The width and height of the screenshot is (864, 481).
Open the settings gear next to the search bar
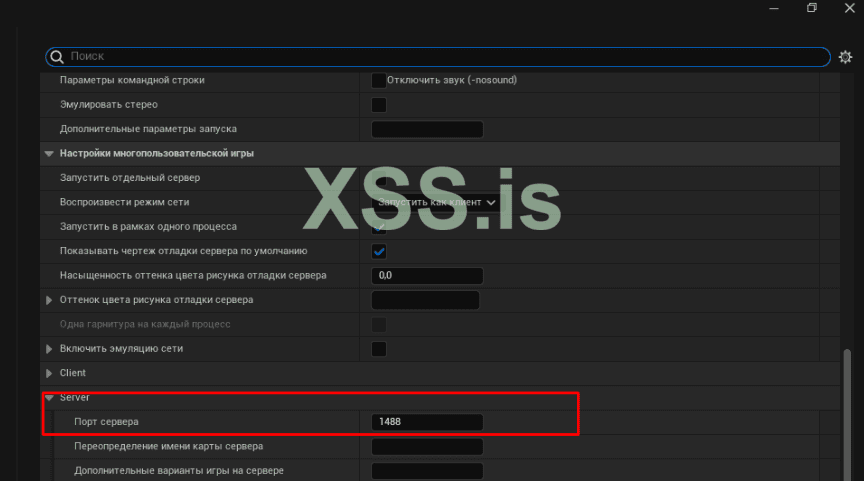pyautogui.click(x=845, y=57)
